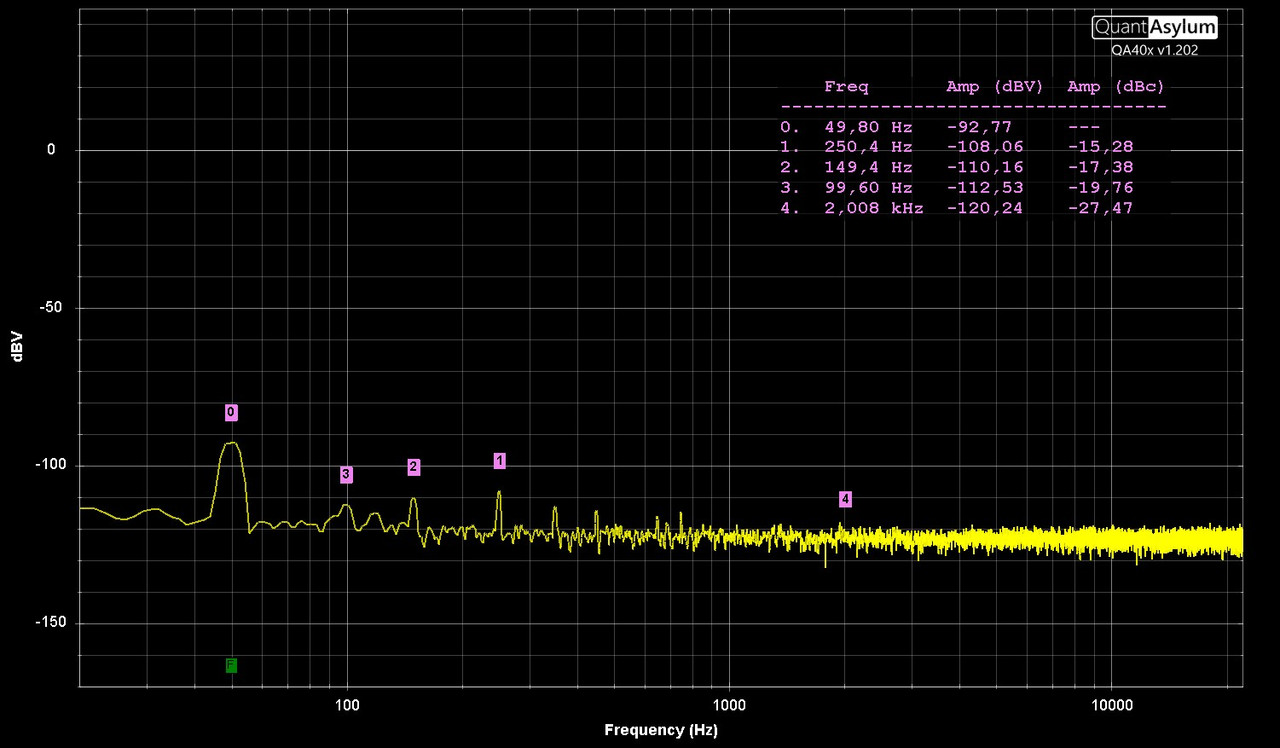Click the Frequency (Hz) axis label
Image resolution: width=1280 pixels, height=748 pixels.
[661, 730]
